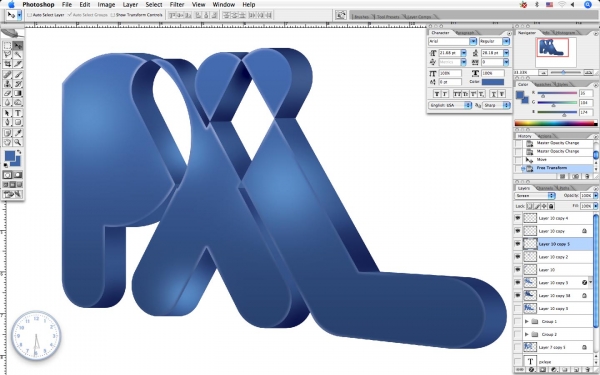Screen dimensions: 600x375
Task: Expand the Group 2 folder
Action: (527, 334)
